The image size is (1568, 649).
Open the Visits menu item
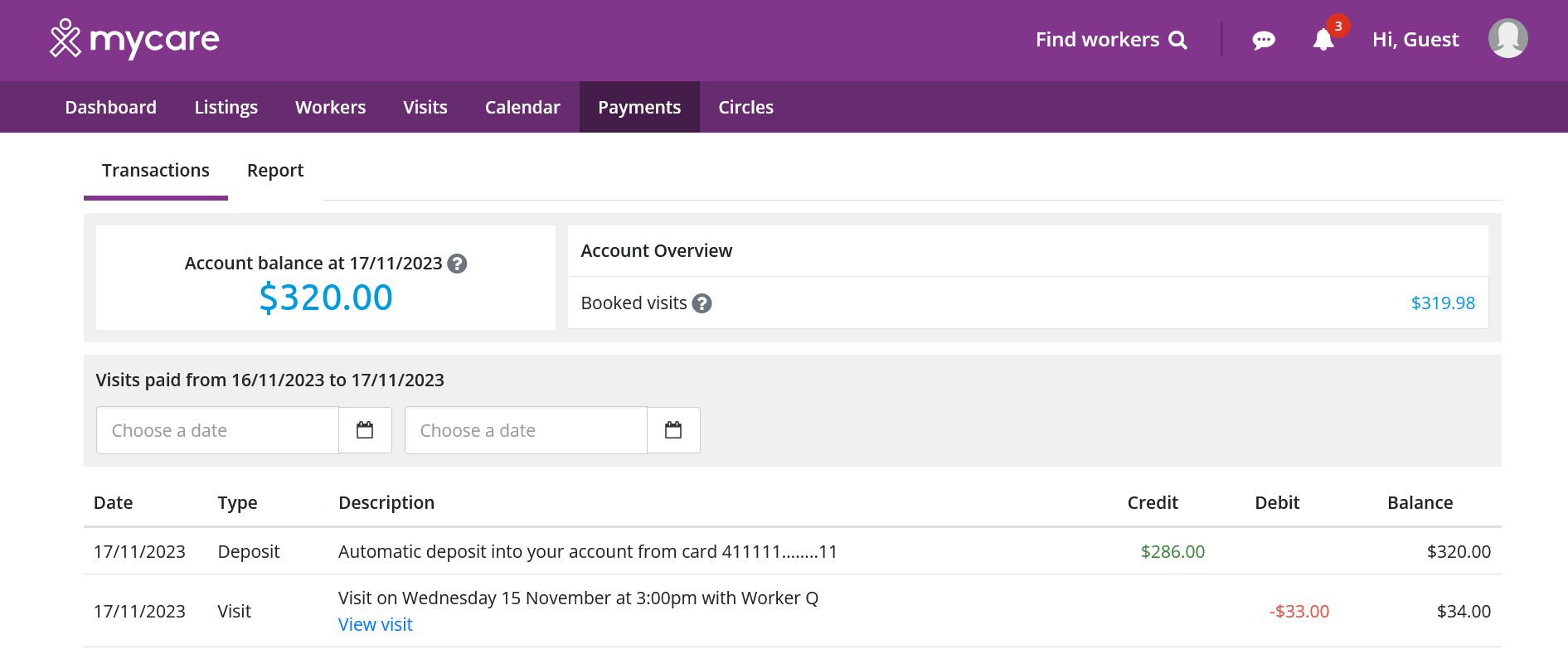pos(425,107)
